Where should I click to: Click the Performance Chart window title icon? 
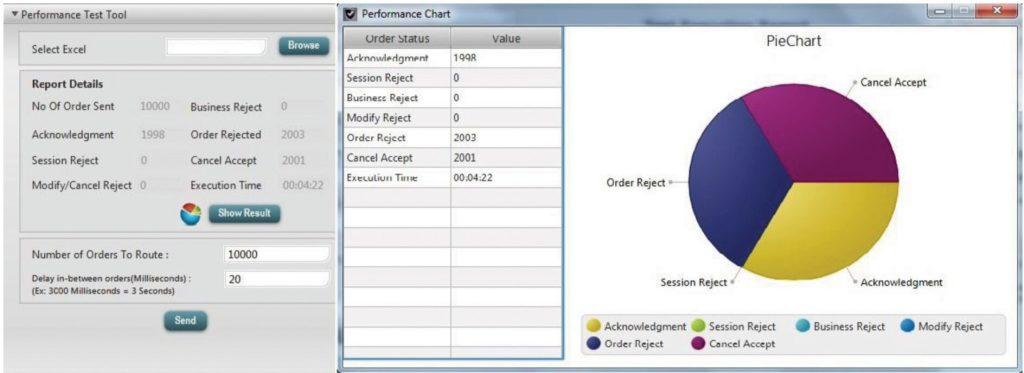coord(351,13)
